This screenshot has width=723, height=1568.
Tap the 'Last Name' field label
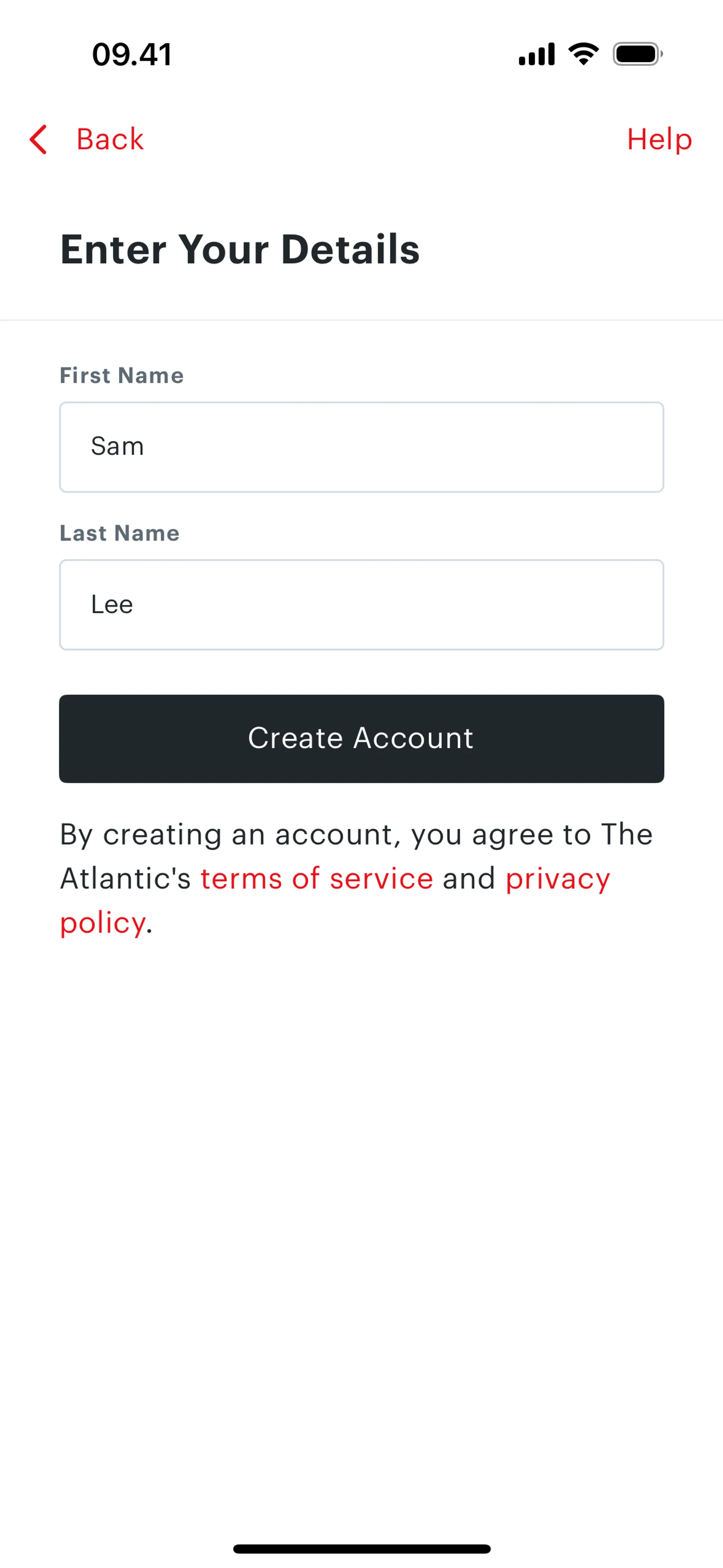pos(120,533)
